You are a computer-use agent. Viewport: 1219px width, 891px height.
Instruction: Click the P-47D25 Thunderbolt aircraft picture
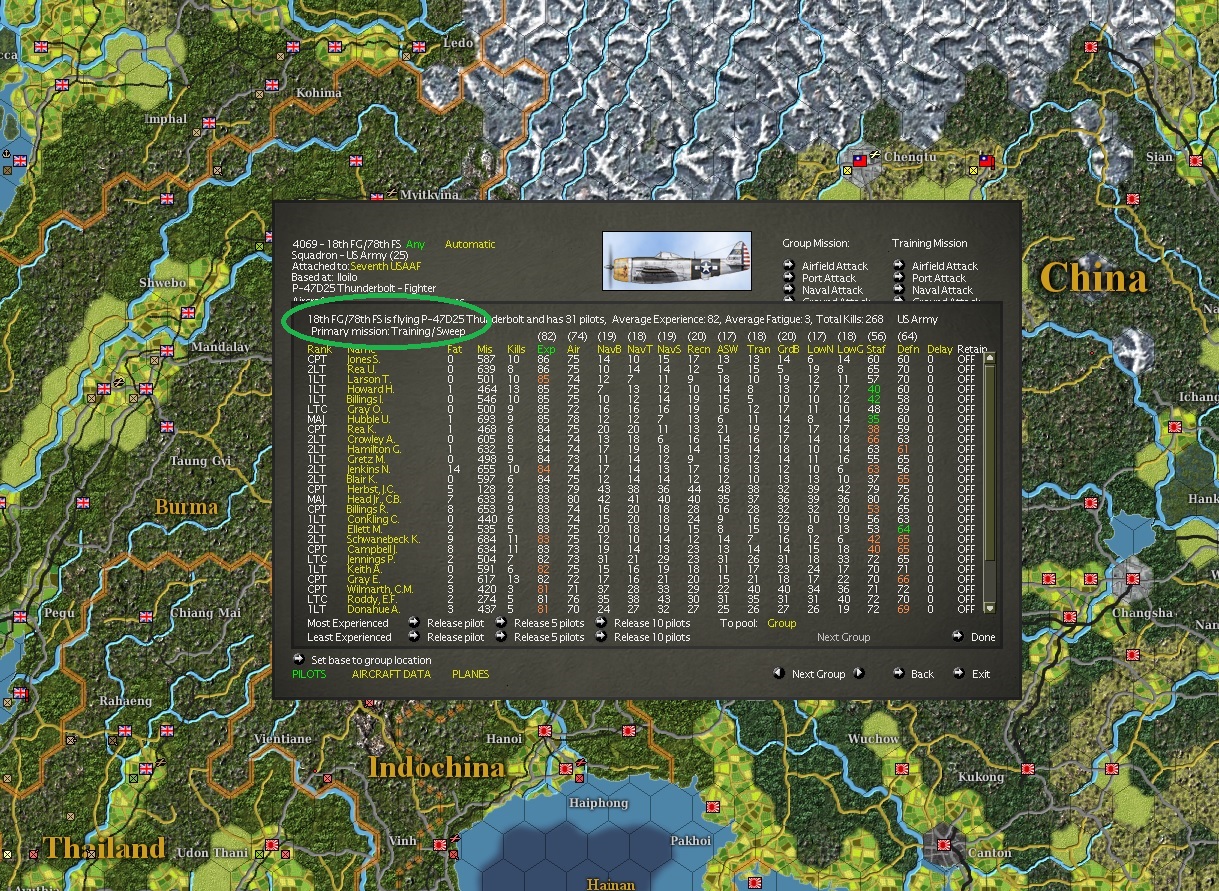(677, 262)
